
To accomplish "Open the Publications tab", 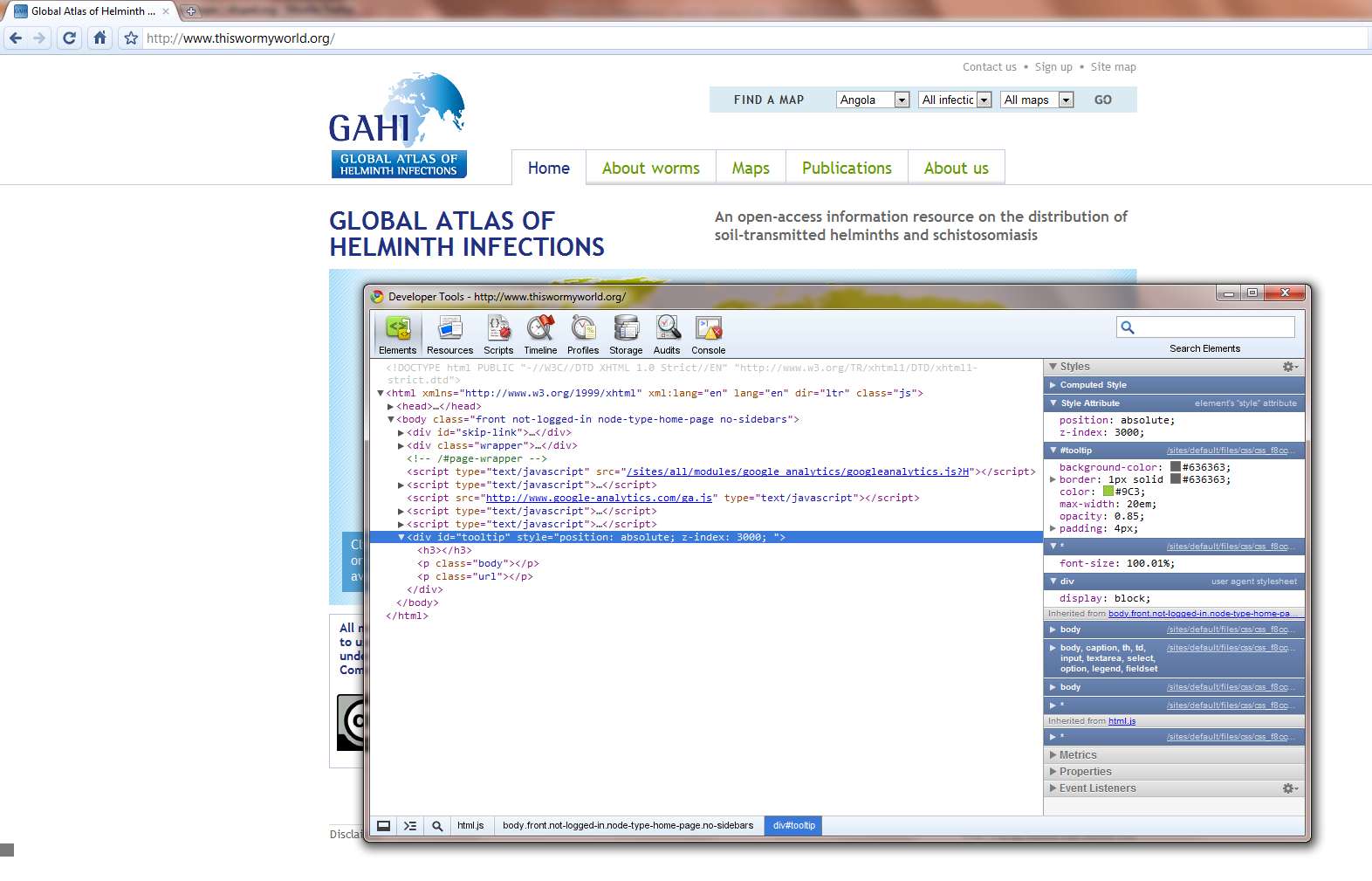I will [847, 168].
